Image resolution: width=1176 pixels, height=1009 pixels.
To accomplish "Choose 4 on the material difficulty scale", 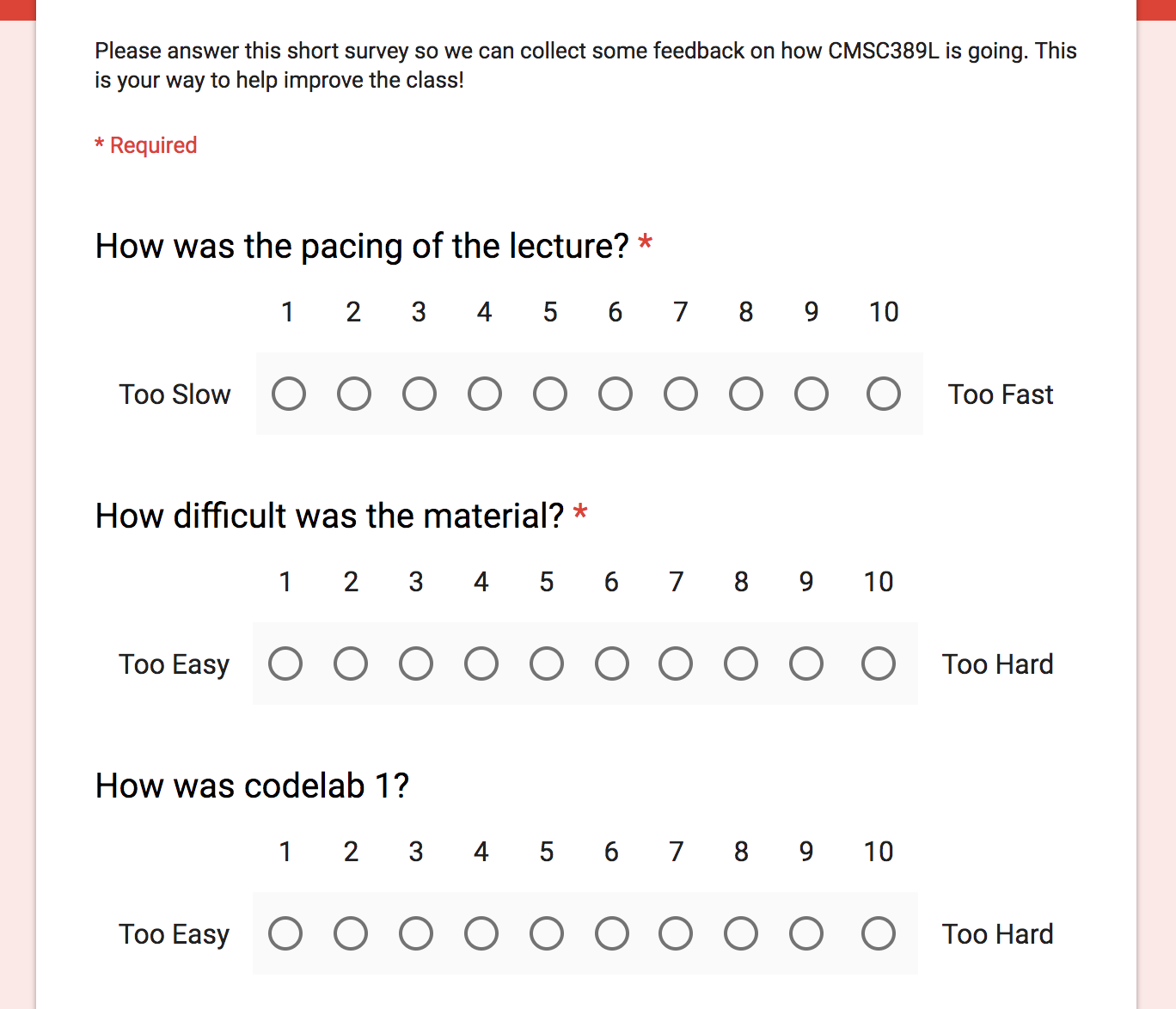I will point(481,664).
